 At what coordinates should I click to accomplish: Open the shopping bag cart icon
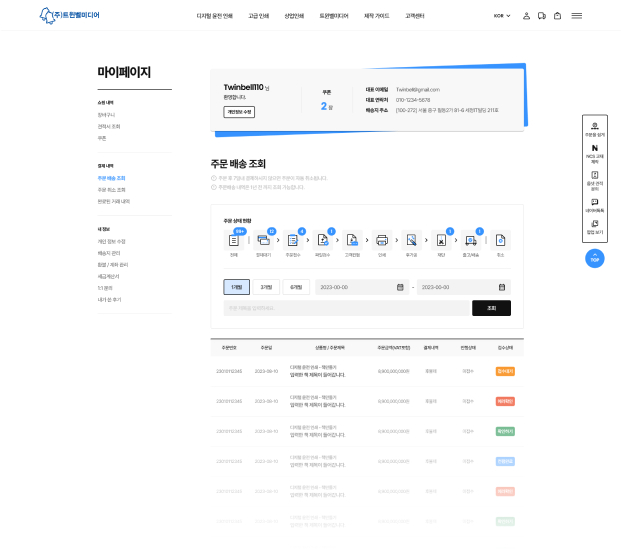click(557, 16)
